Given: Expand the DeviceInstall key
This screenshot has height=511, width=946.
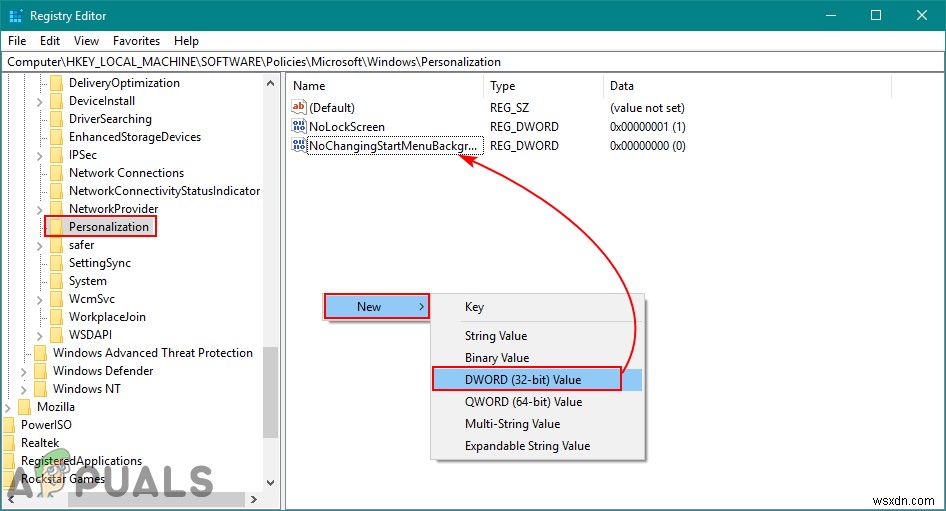Looking at the screenshot, I should point(40,101).
